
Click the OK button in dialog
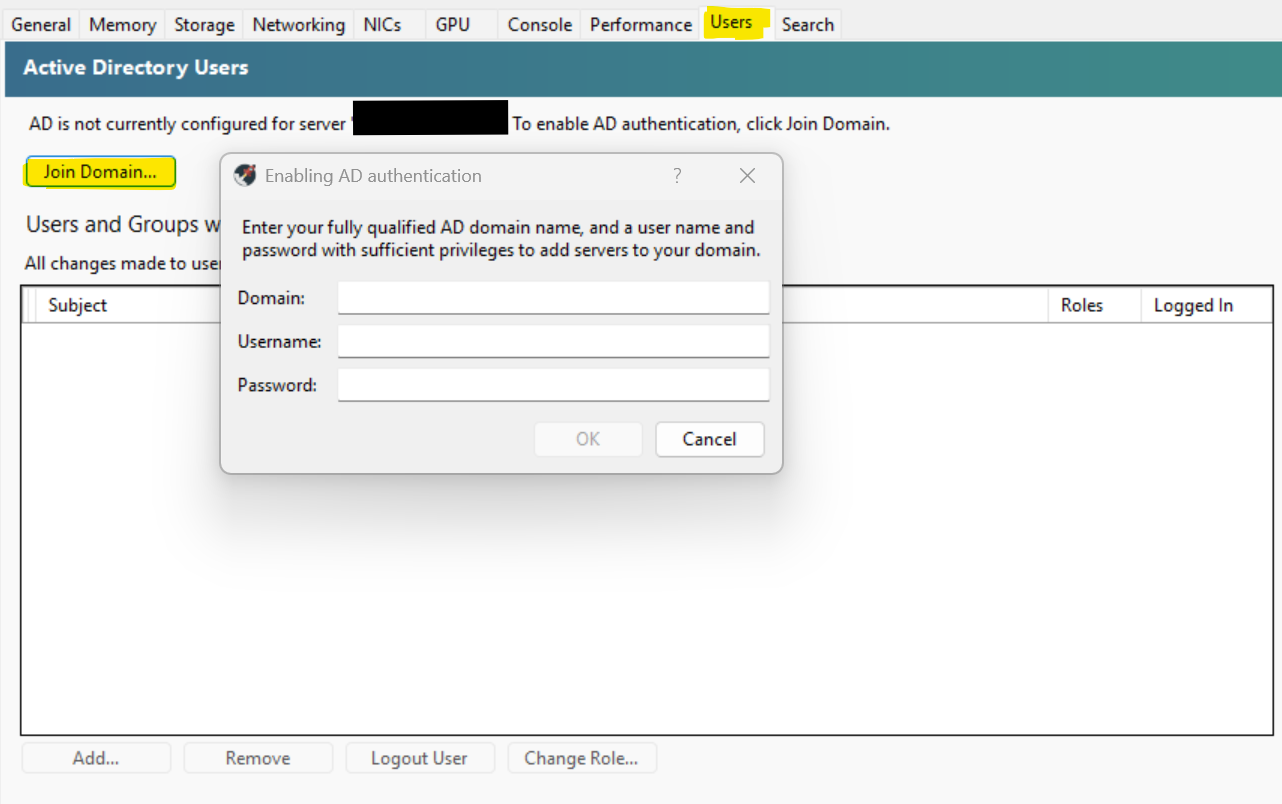tap(588, 439)
